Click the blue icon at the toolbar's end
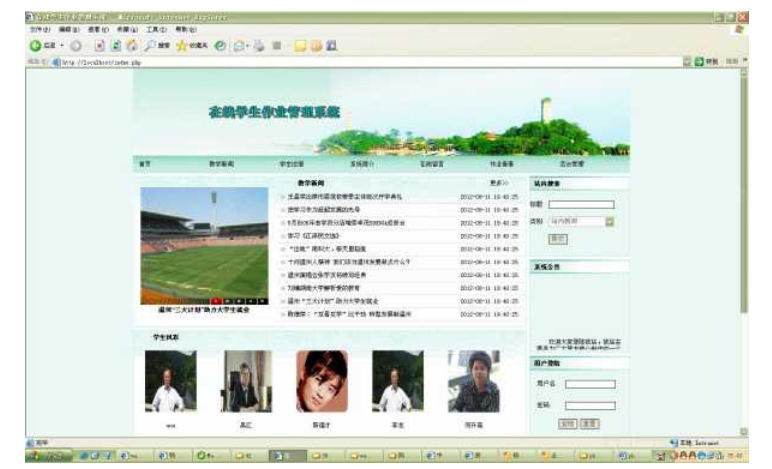This screenshot has height=469, width=772. (331, 46)
